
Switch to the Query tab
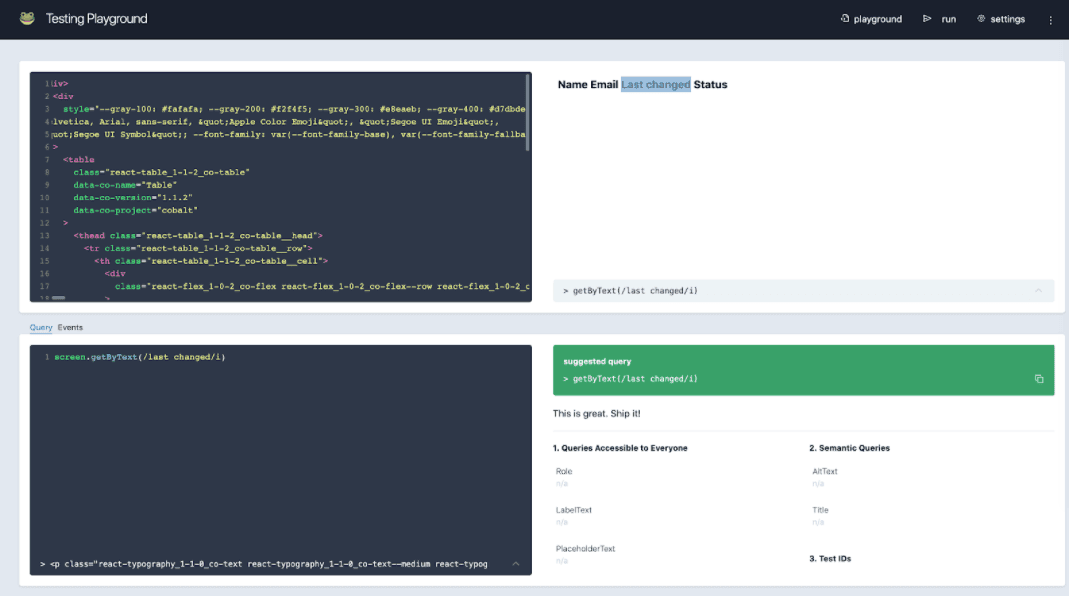coord(40,326)
